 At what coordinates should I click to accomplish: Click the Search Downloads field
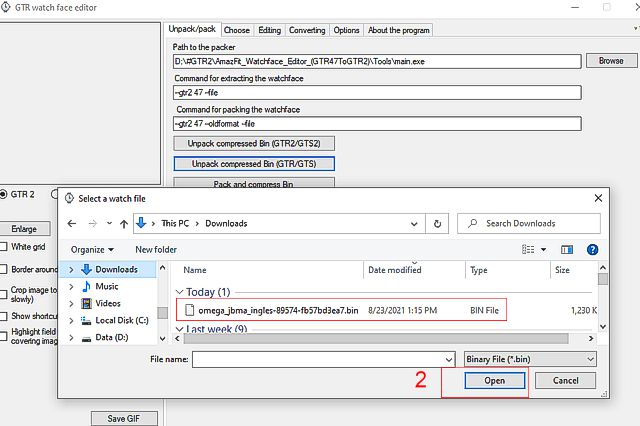coord(529,224)
